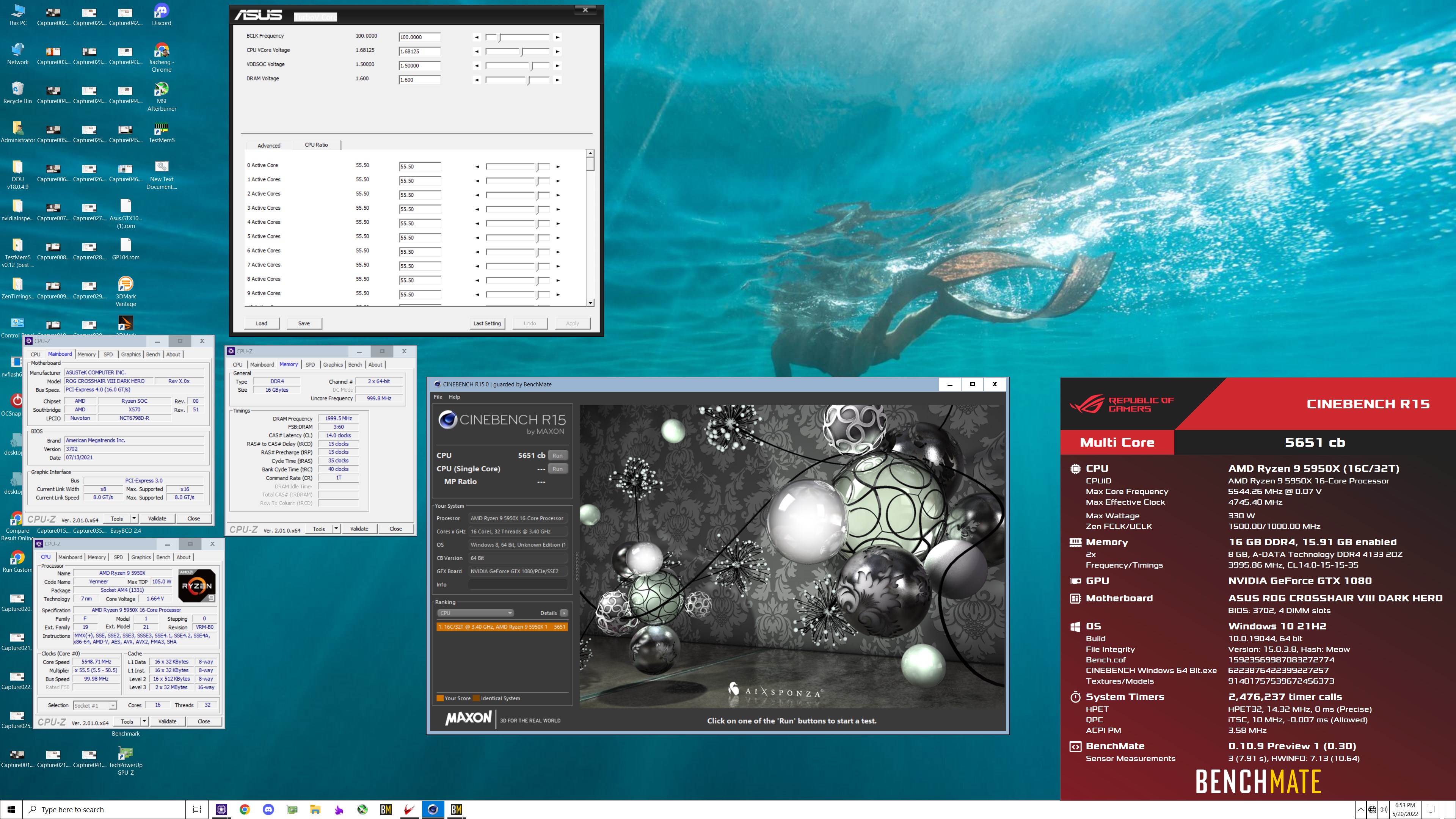Click the Cinebench Info text field
Viewport: 1456px width, 819px height.
tap(518, 584)
